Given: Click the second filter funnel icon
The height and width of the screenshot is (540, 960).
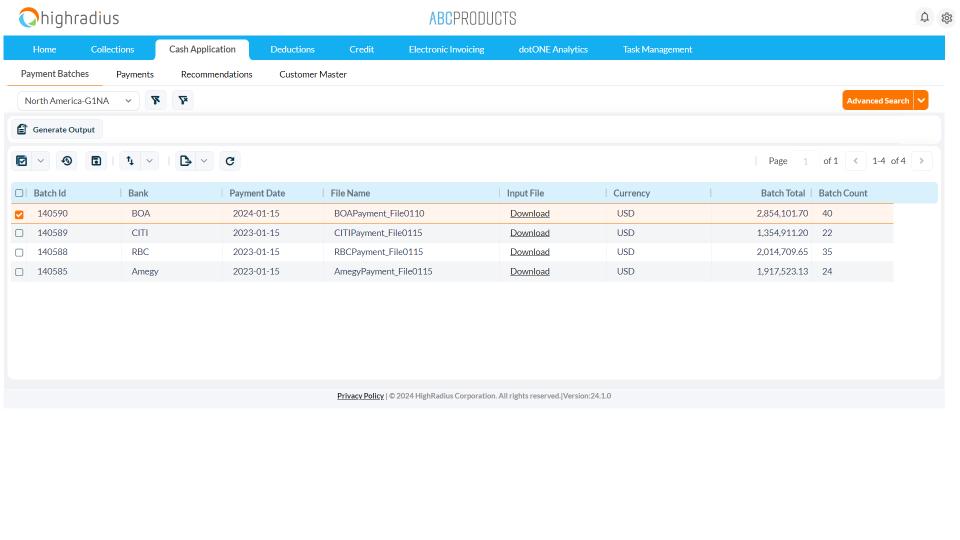Looking at the screenshot, I should click(x=182, y=101).
